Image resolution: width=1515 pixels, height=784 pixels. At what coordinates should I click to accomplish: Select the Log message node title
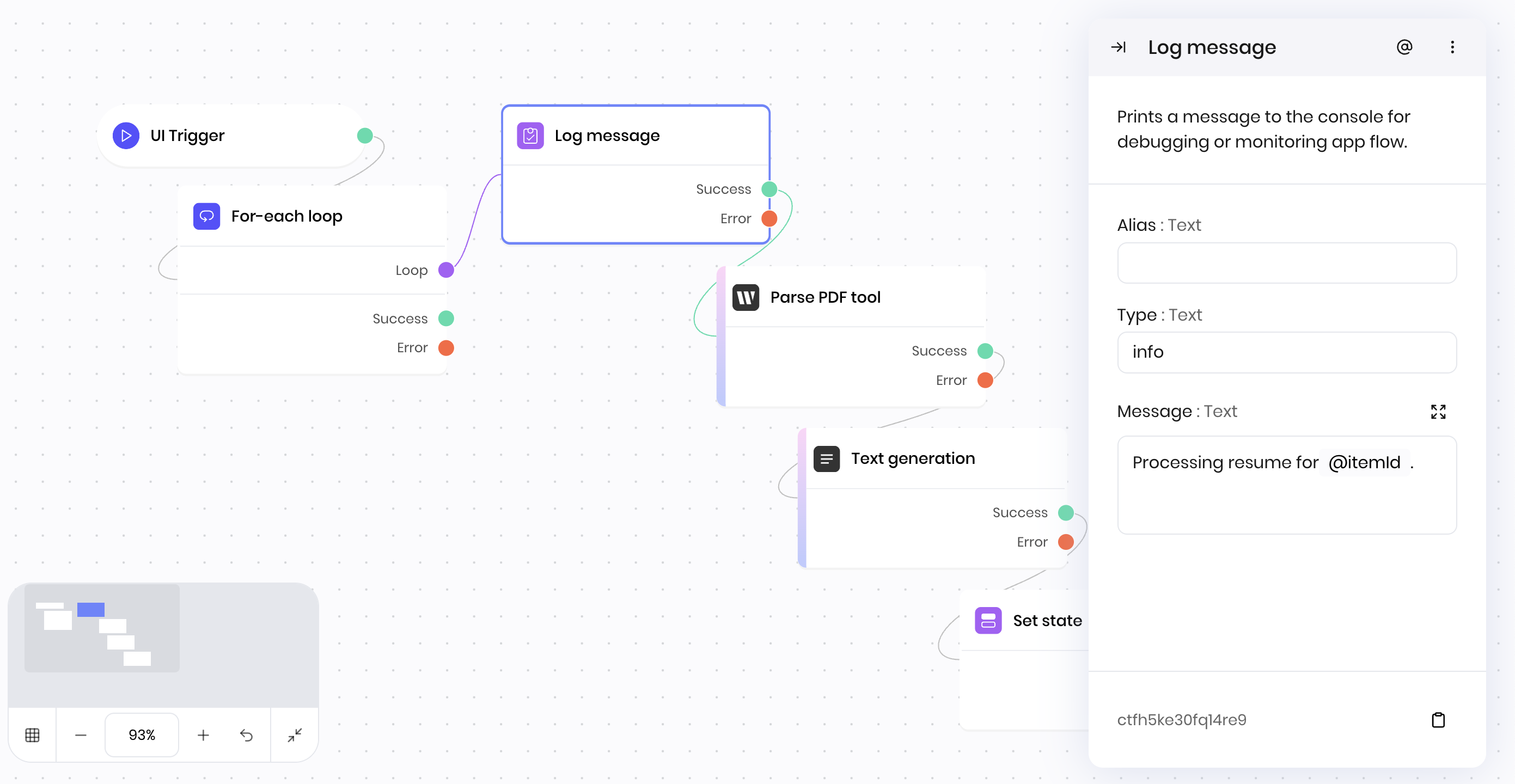pyautogui.click(x=607, y=136)
